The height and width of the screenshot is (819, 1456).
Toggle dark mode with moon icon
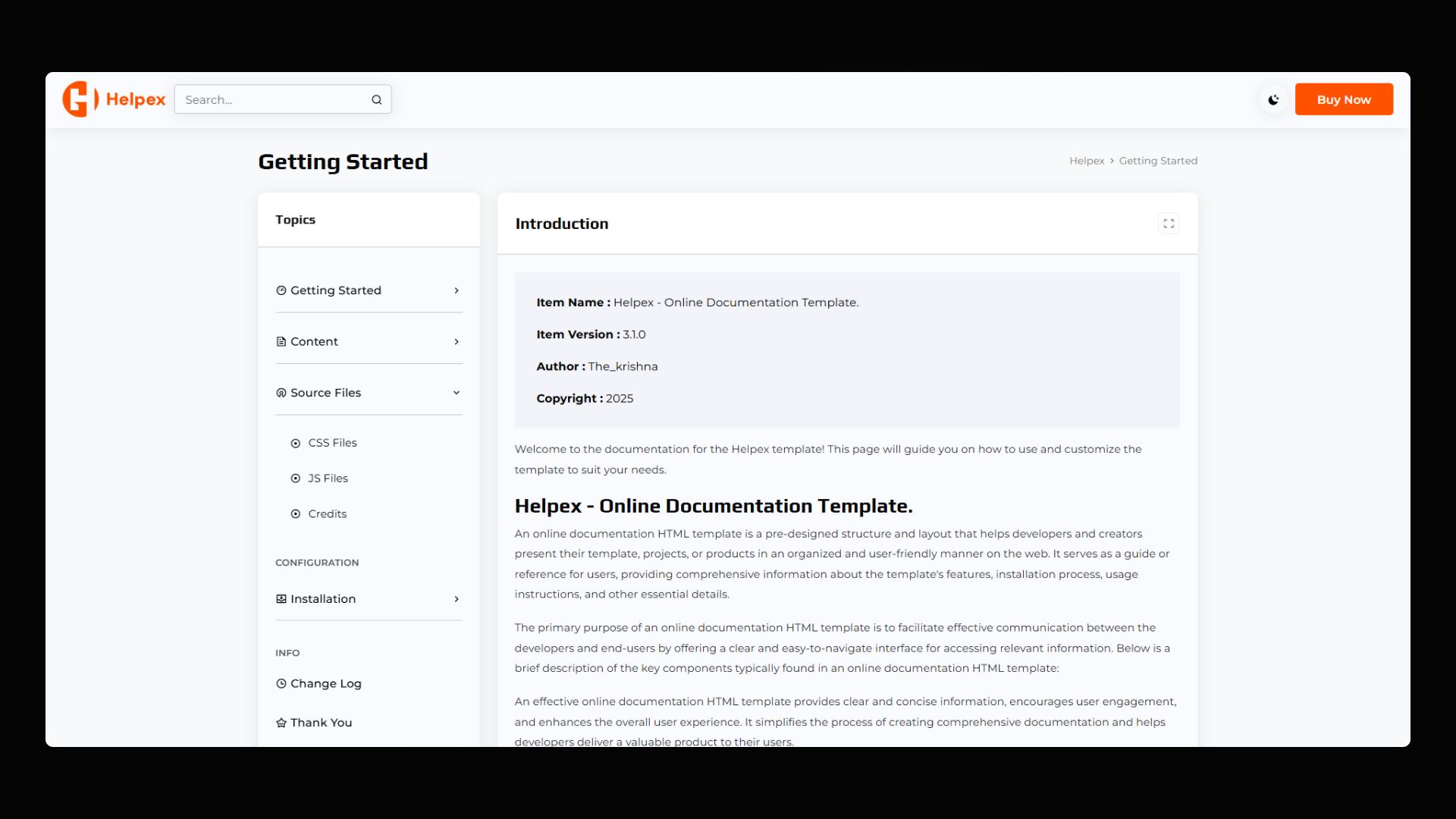[1274, 99]
